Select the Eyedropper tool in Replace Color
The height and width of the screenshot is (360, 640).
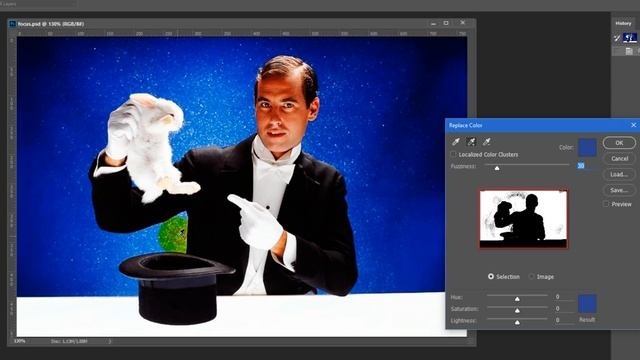coord(456,142)
